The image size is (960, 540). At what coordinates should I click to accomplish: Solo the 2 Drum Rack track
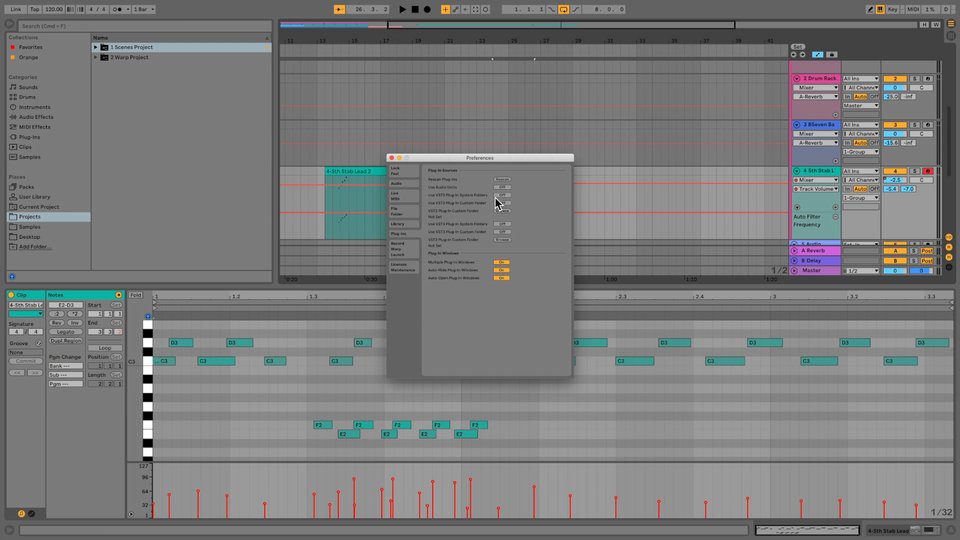click(x=915, y=78)
